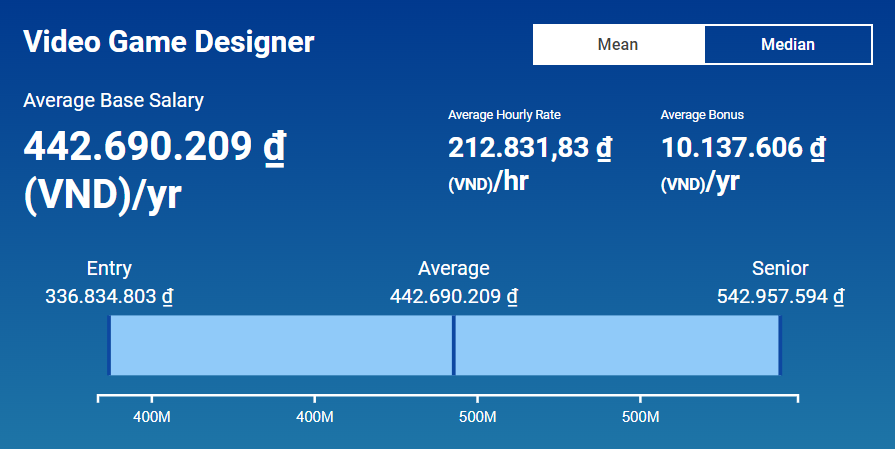The image size is (895, 449).
Task: Click the entry-to-average segment of the salary bar
Action: pyautogui.click(x=280, y=345)
